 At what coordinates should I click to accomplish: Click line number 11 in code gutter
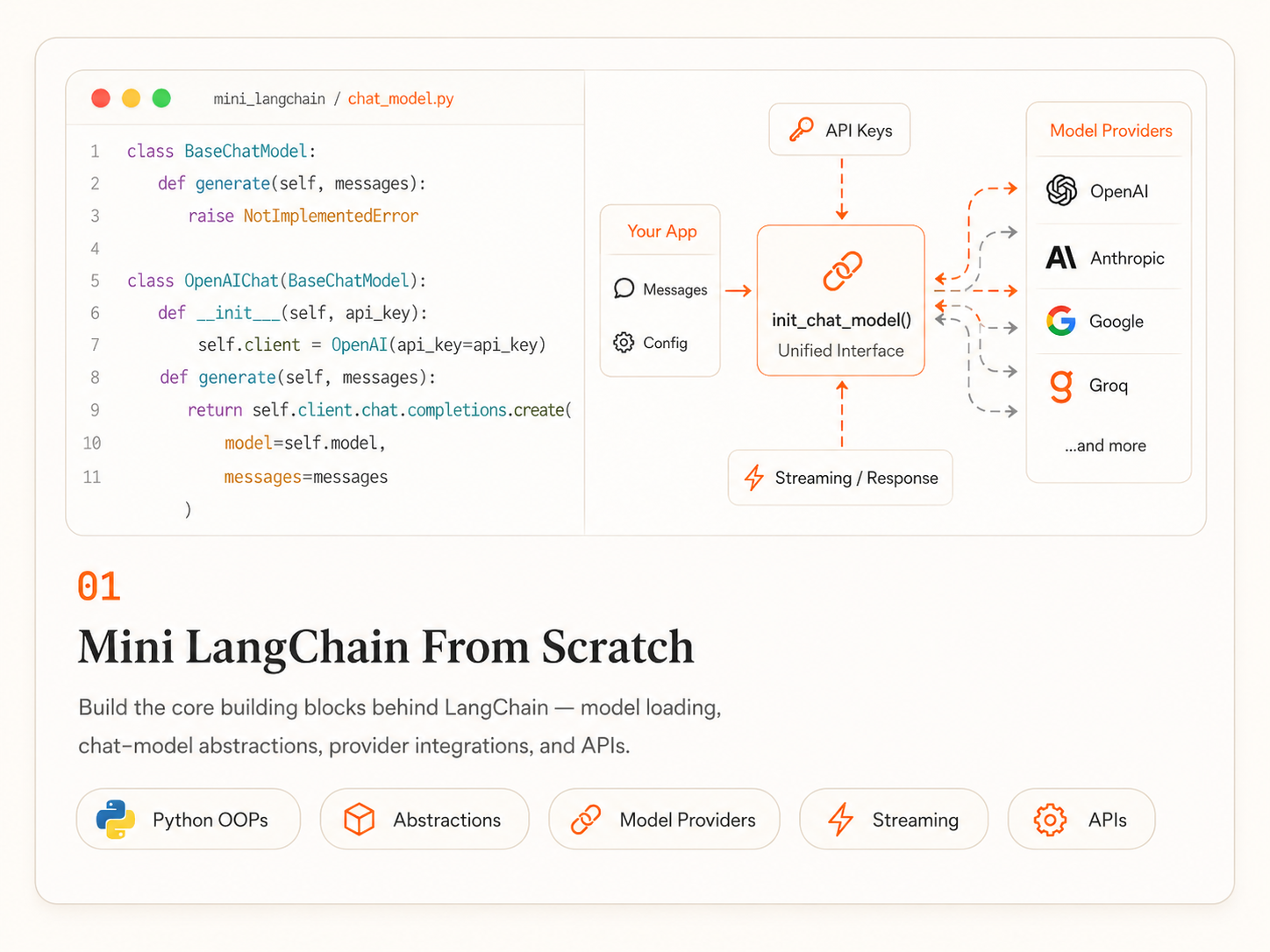pyautogui.click(x=92, y=477)
